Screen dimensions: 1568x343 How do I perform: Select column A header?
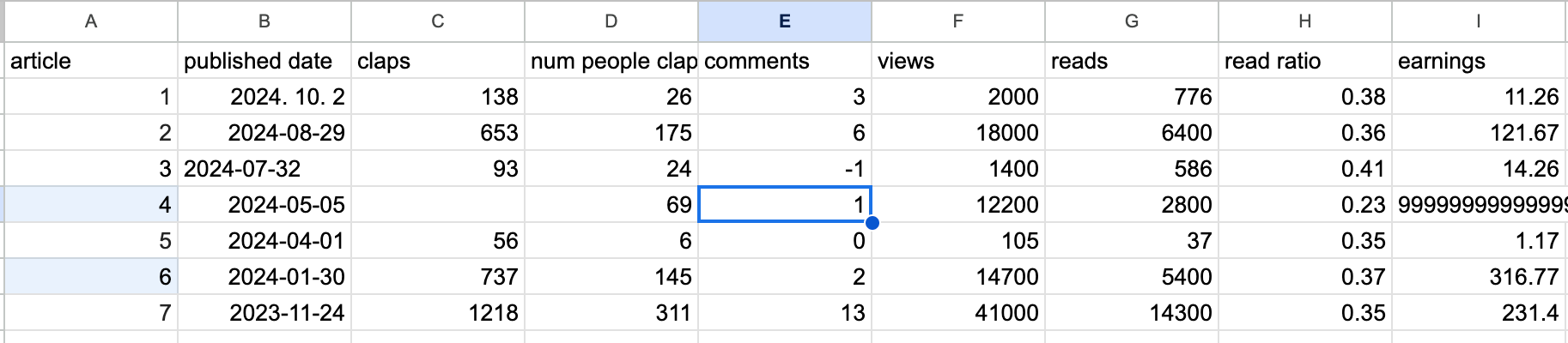click(91, 21)
